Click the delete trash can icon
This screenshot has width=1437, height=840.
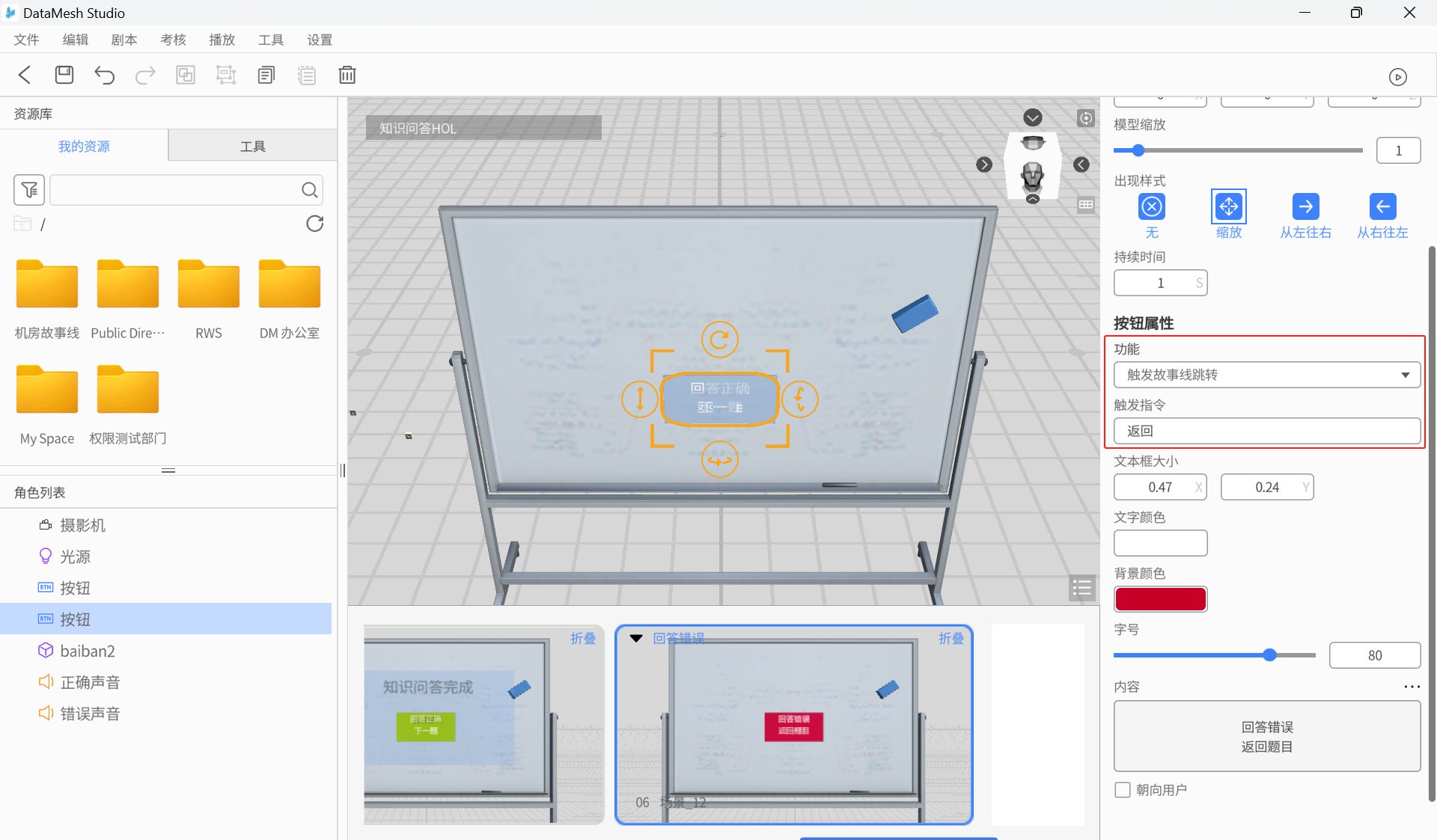pos(347,75)
